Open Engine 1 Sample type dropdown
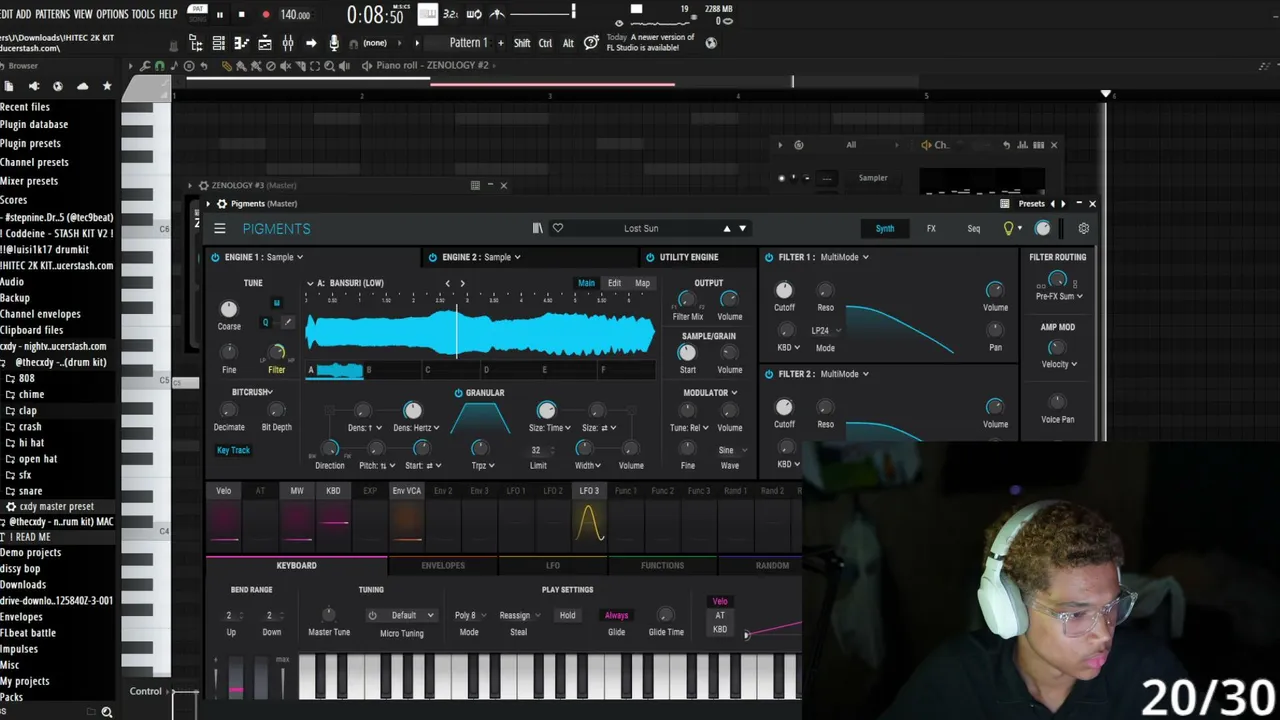Image resolution: width=1280 pixels, height=720 pixels. coord(285,258)
